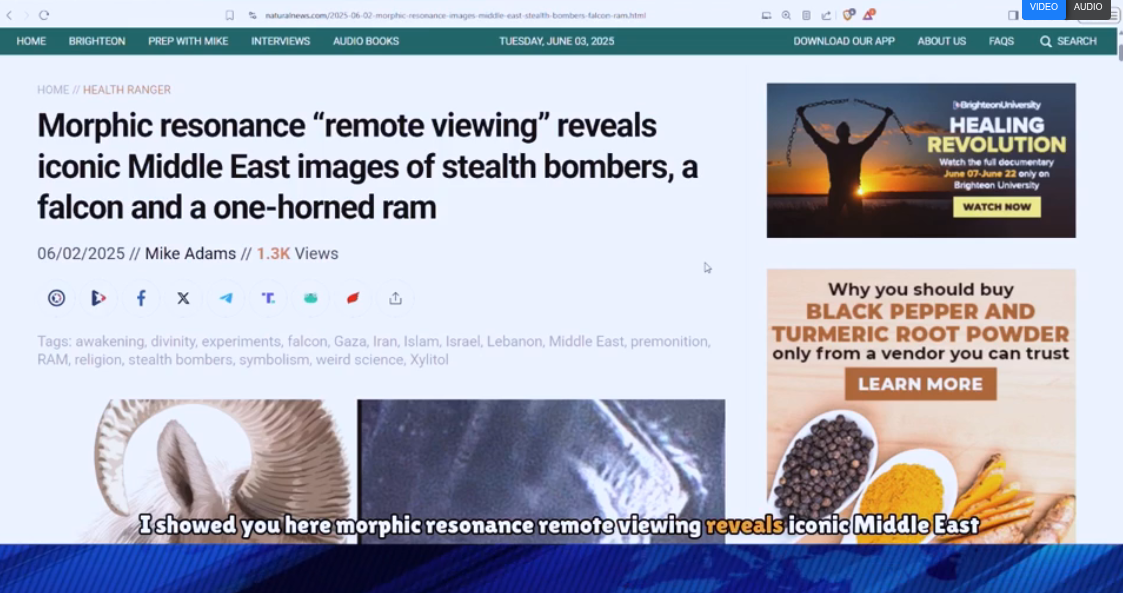
Task: Open the HEALTH RANGER breadcrumb link
Action: (x=127, y=90)
